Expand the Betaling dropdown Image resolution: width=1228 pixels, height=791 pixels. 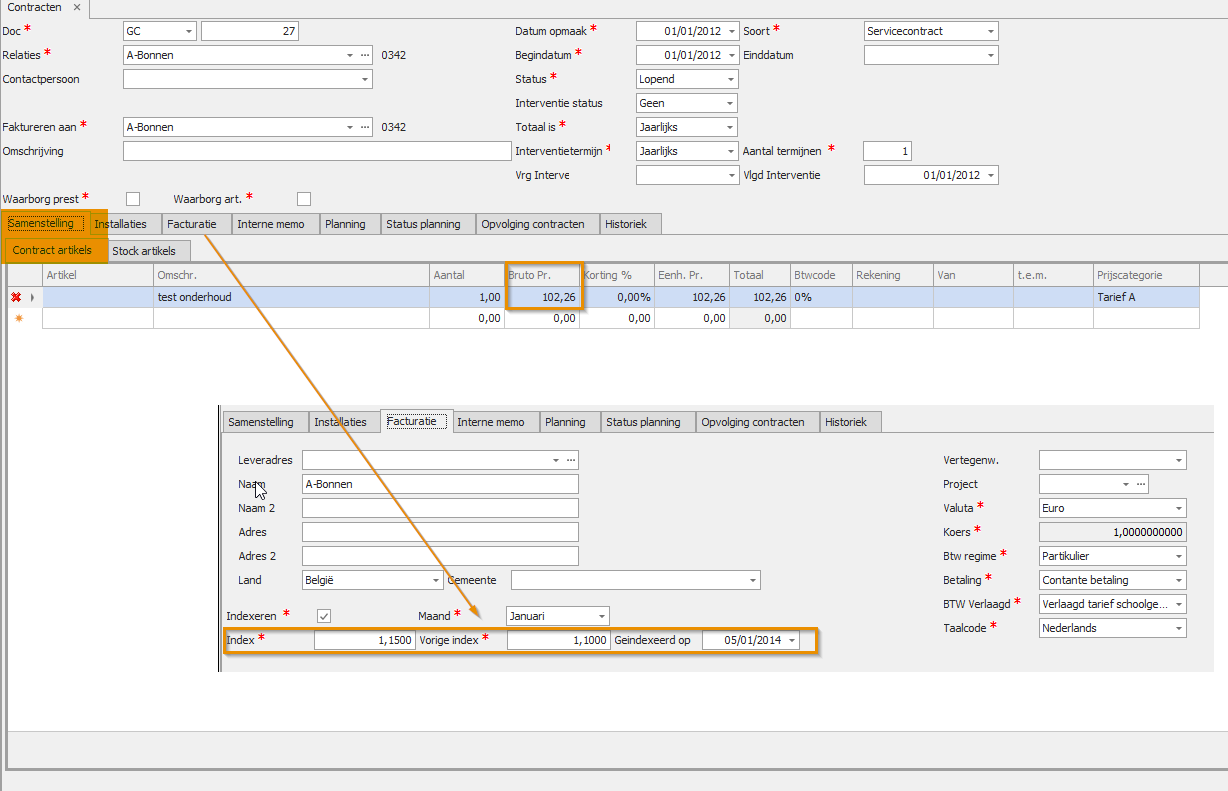[x=1179, y=580]
